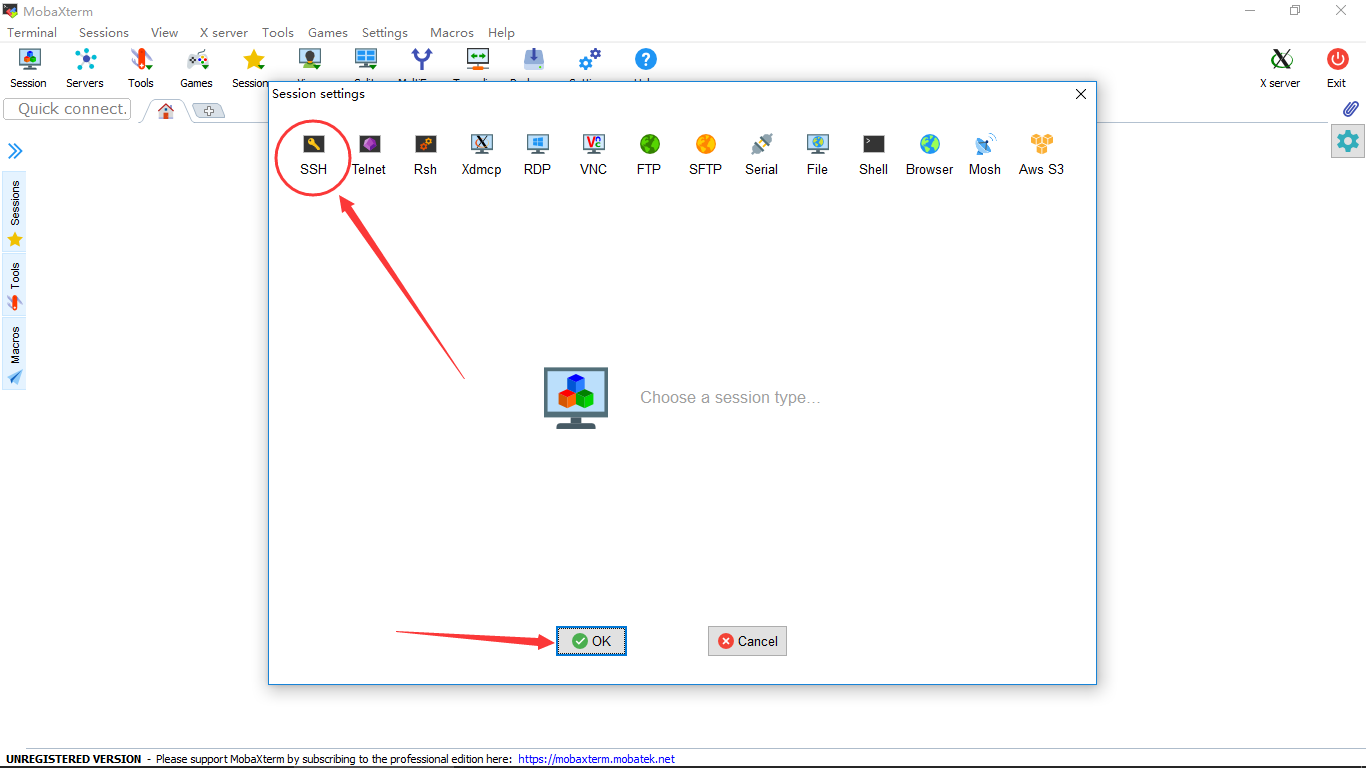This screenshot has height=768, width=1366.
Task: Select the RDP session type
Action: (x=537, y=154)
